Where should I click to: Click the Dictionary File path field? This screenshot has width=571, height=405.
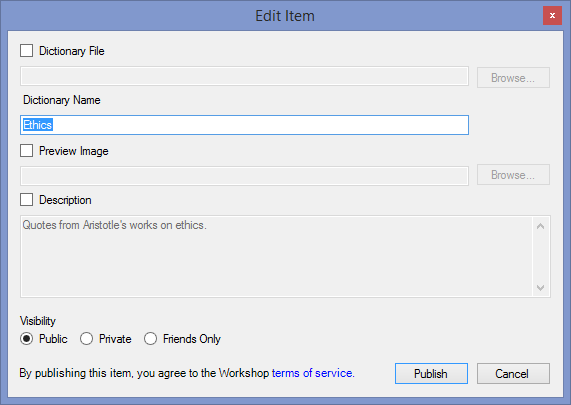tap(244, 76)
